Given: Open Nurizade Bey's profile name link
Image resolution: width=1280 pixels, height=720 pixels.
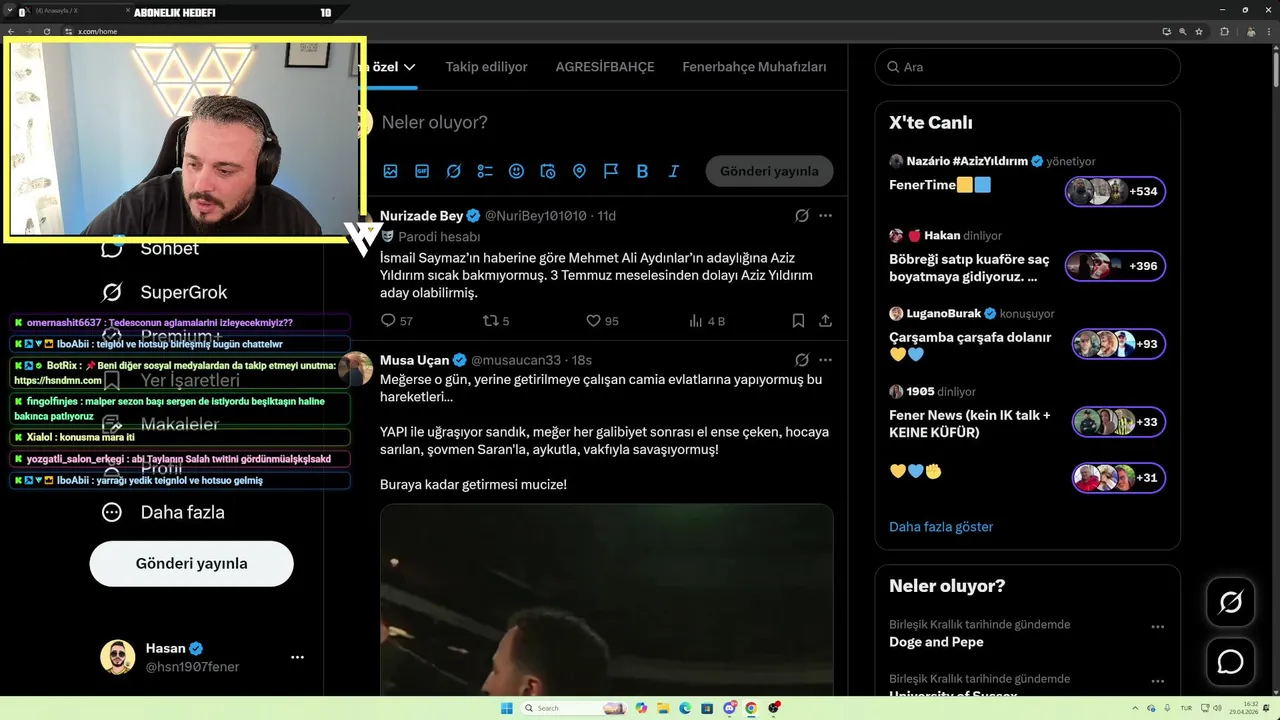Looking at the screenshot, I should pos(421,216).
